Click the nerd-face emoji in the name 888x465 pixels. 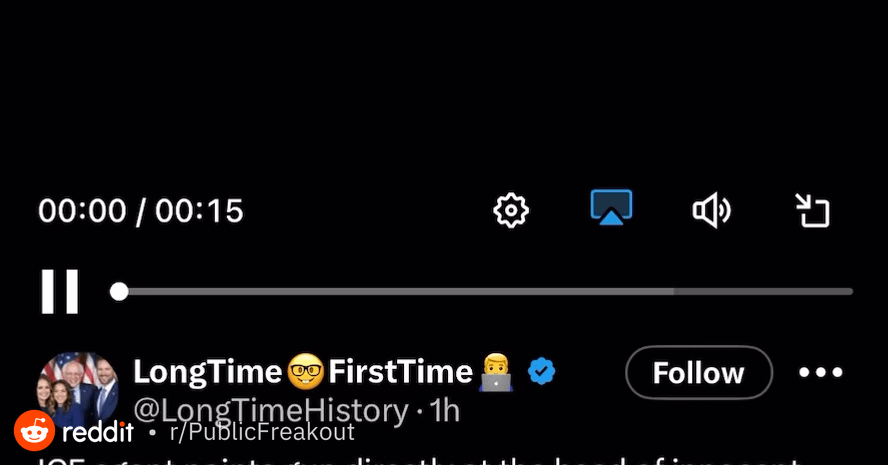pyautogui.click(x=305, y=372)
